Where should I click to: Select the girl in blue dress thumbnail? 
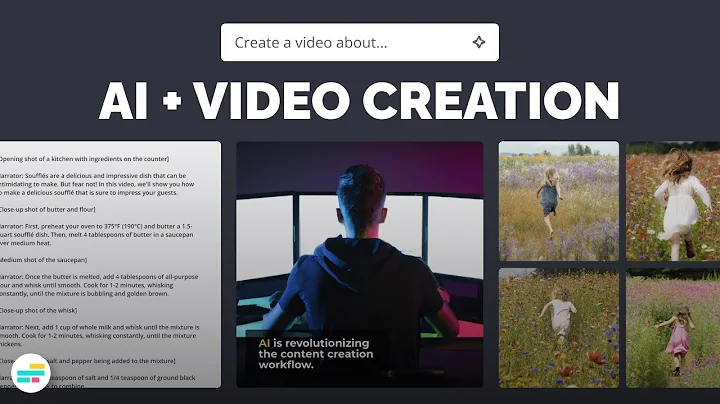click(x=559, y=201)
